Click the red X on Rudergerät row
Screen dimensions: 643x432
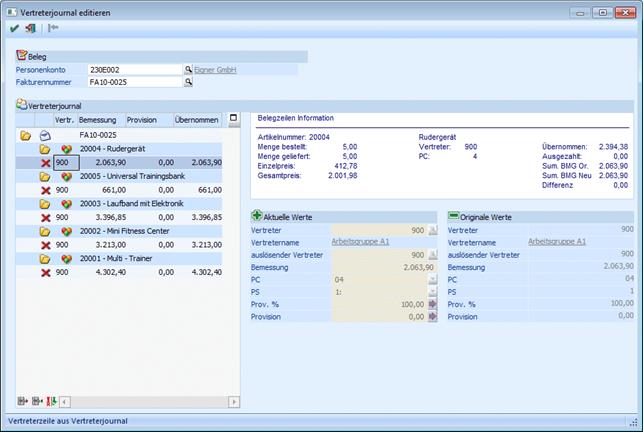coord(45,162)
